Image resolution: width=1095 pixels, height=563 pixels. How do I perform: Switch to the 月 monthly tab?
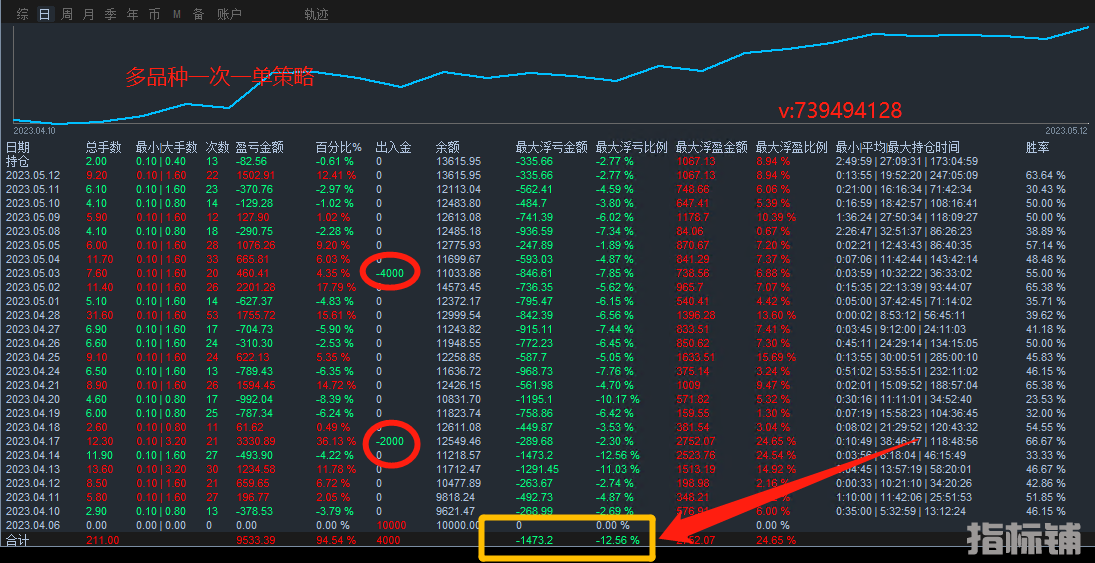point(88,14)
